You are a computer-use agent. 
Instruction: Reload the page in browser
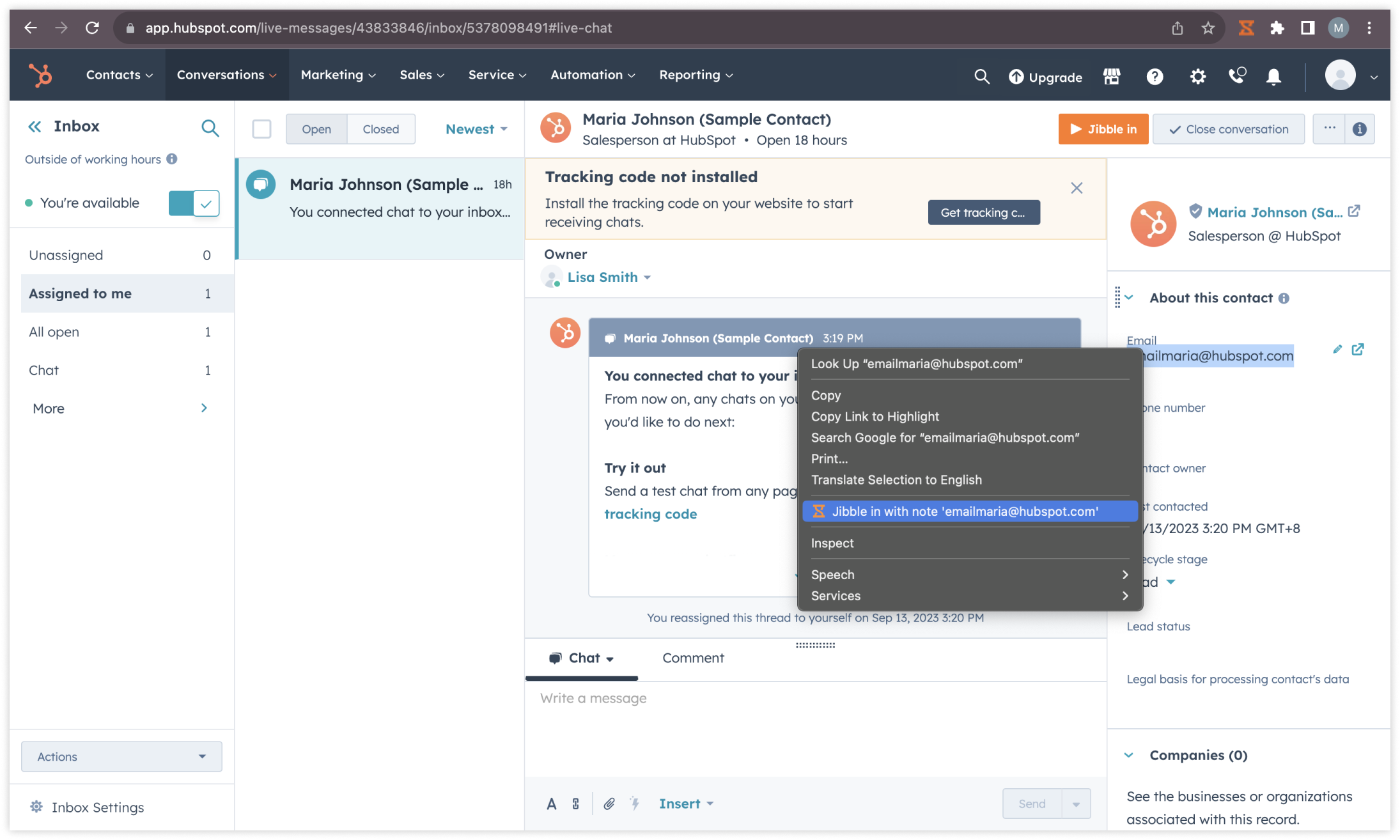coord(93,28)
